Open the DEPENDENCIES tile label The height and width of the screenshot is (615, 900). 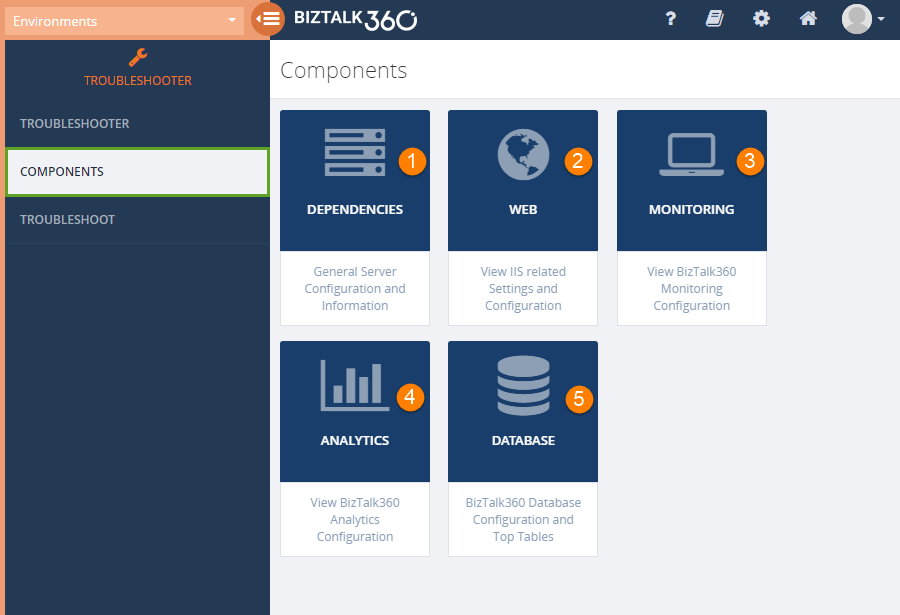pyautogui.click(x=355, y=210)
